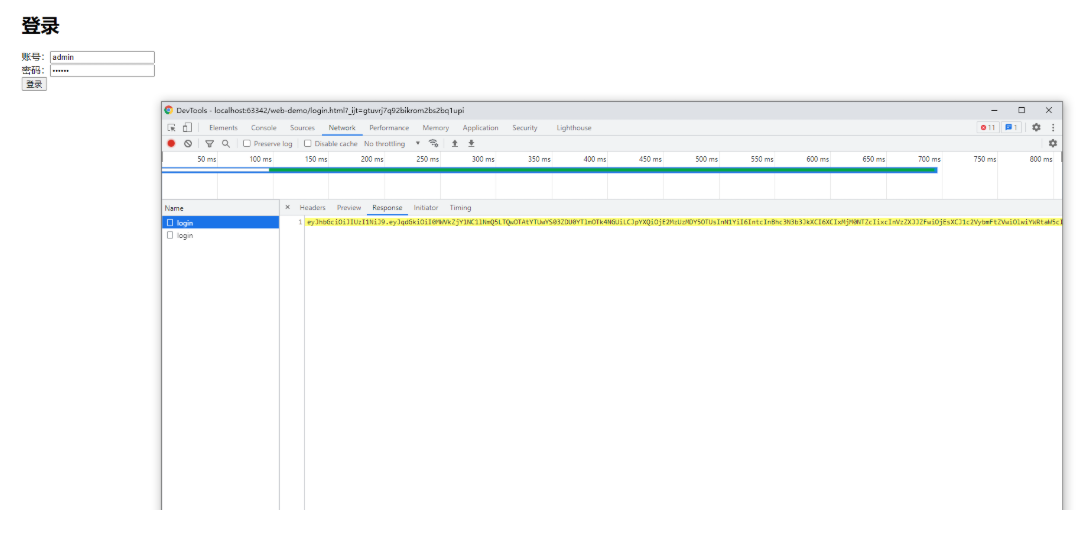
Task: Click the Chrome icon in DevTools title bar
Action: [168, 110]
